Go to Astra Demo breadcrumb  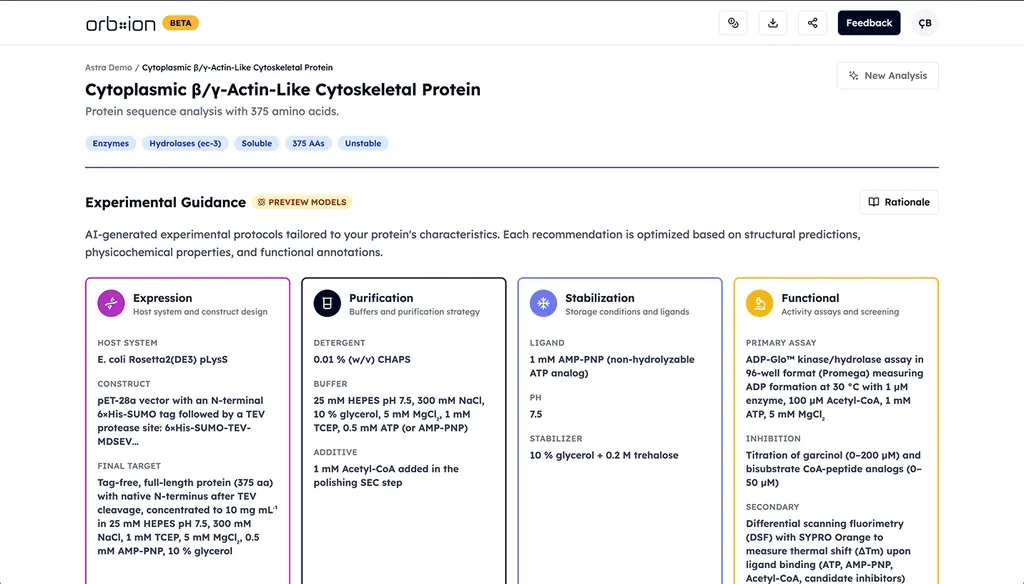click(108, 67)
